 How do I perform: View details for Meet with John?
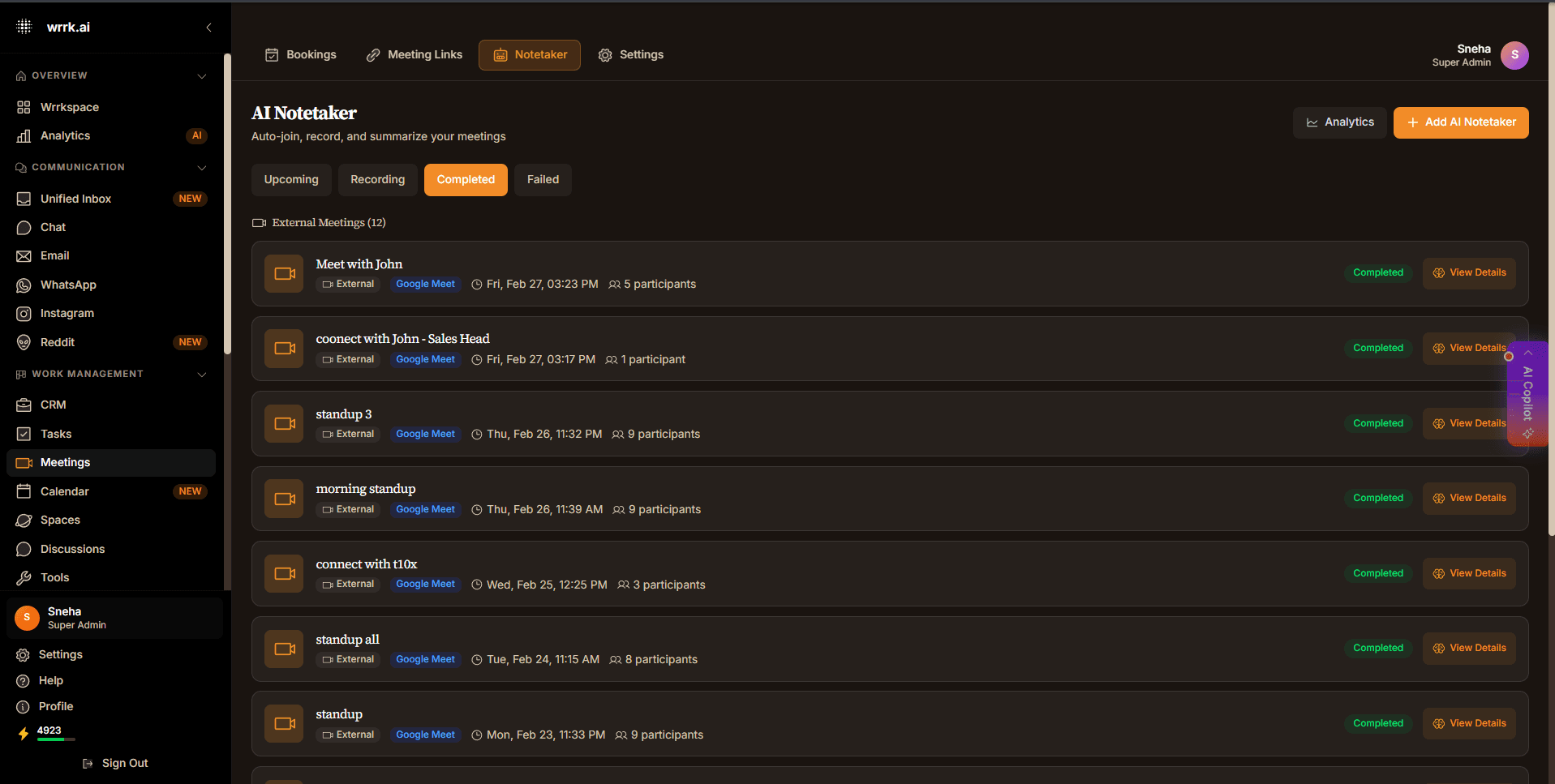pos(1468,273)
